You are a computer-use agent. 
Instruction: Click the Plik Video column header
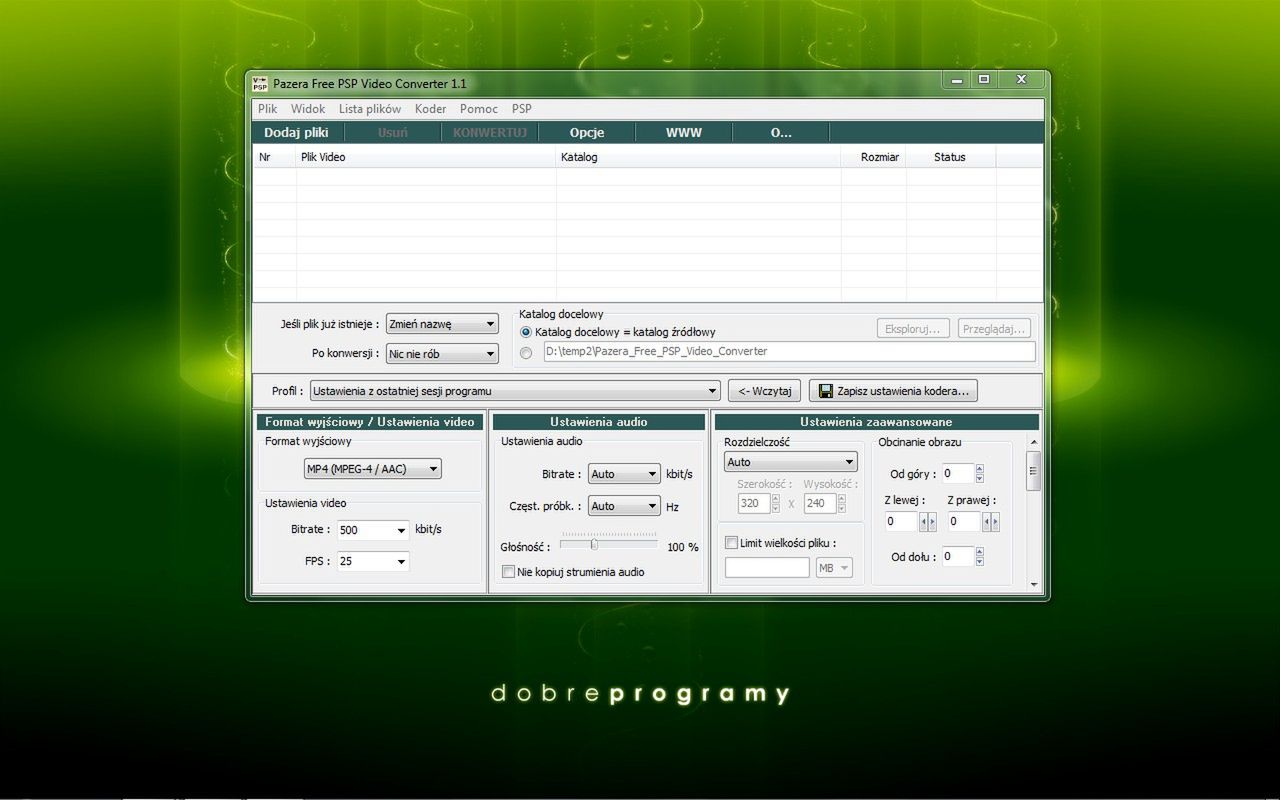[426, 157]
